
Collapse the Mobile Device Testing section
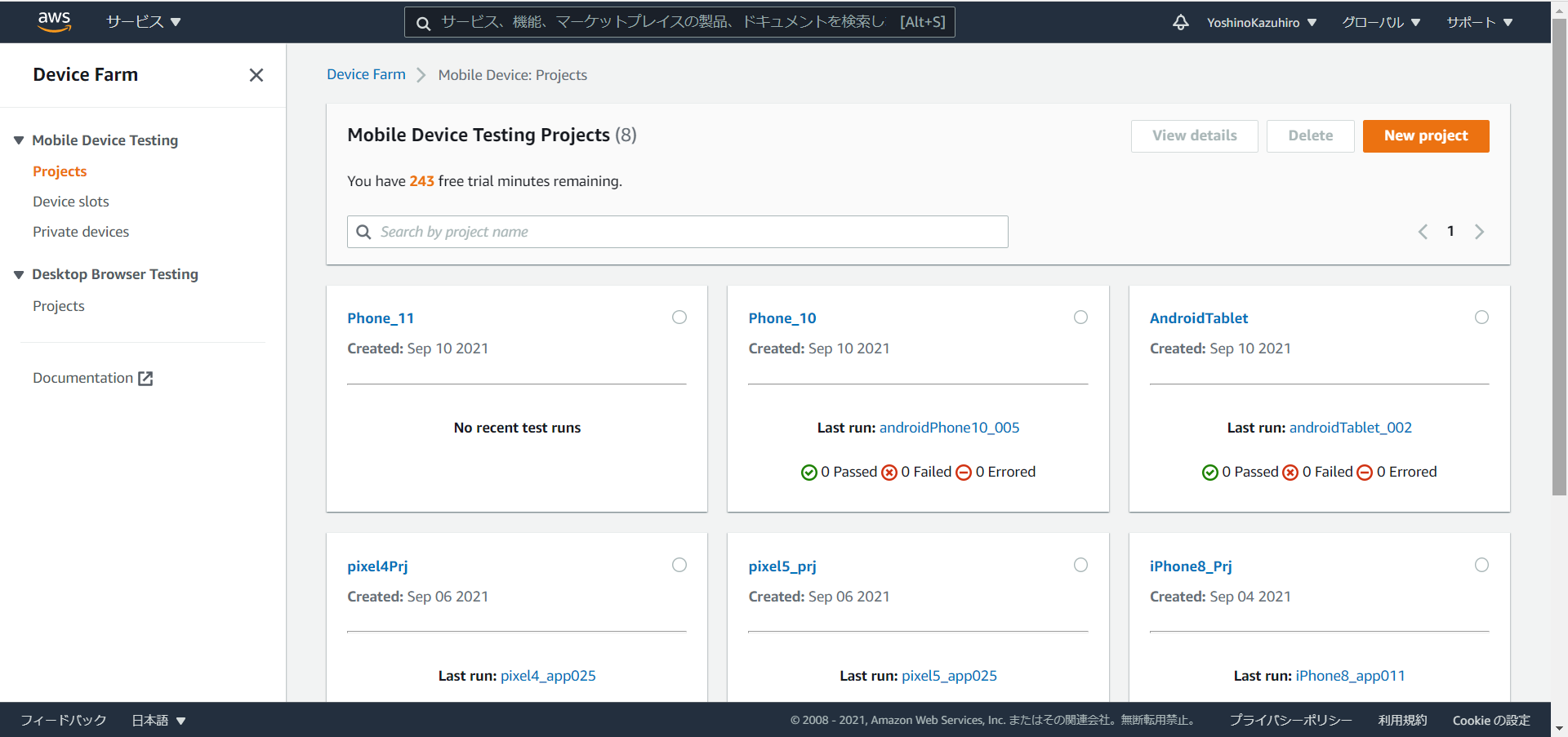19,140
